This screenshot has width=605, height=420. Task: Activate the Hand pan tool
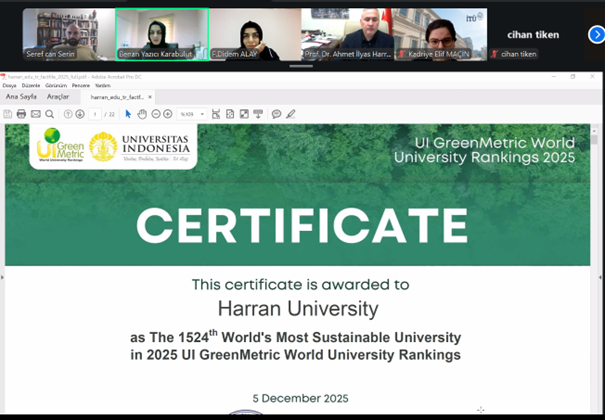pyautogui.click(x=142, y=114)
